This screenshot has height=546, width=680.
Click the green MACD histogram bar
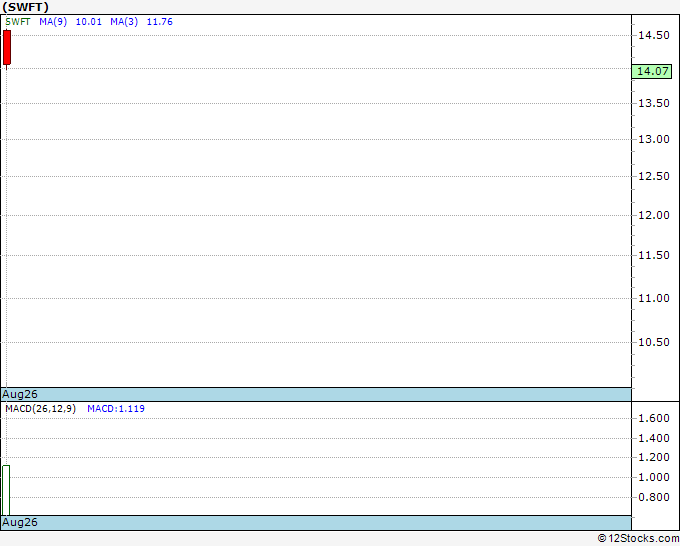coord(6,490)
